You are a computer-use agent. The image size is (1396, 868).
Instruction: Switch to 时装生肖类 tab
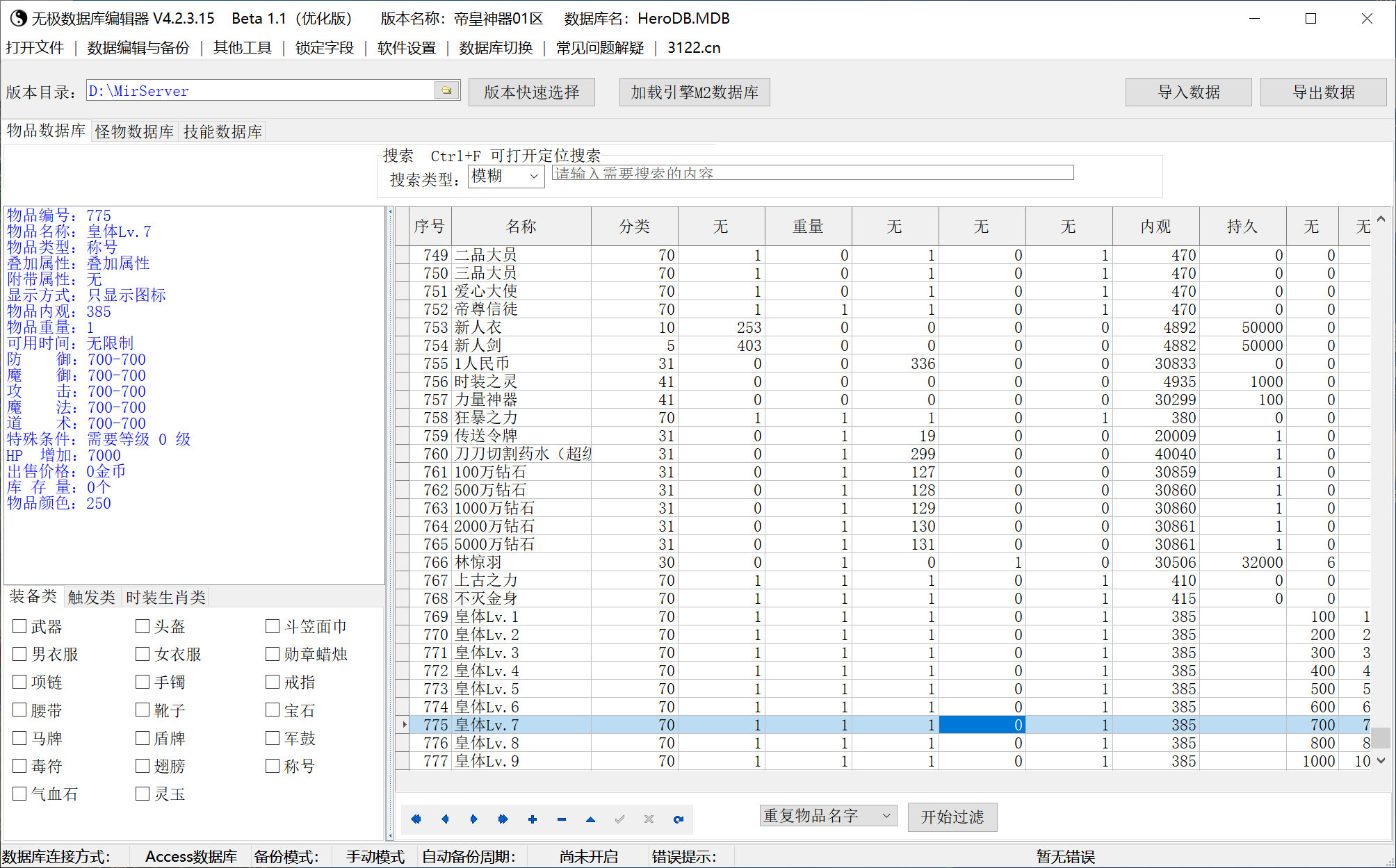166,597
